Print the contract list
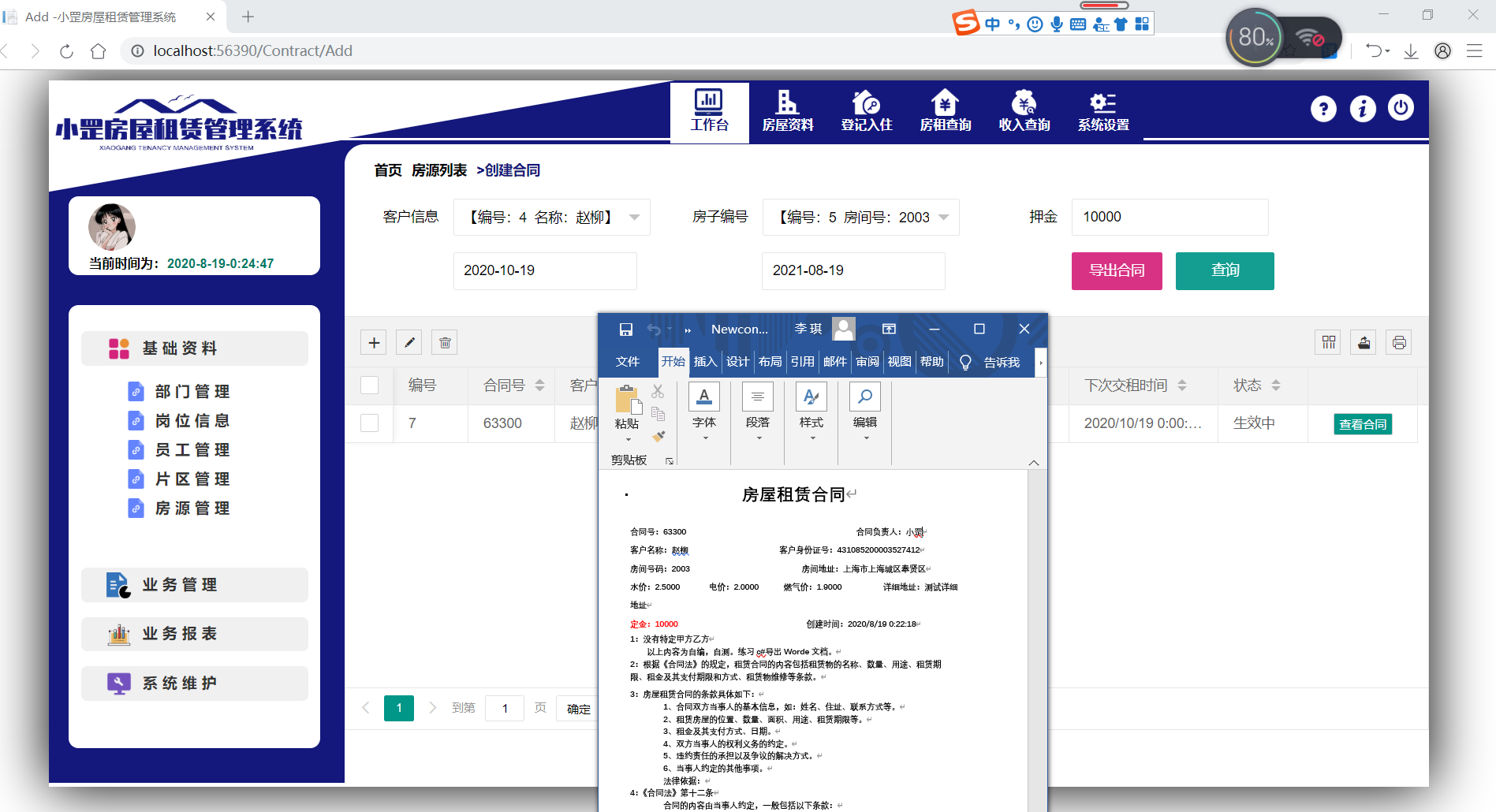The width and height of the screenshot is (1496, 812). 1398,341
